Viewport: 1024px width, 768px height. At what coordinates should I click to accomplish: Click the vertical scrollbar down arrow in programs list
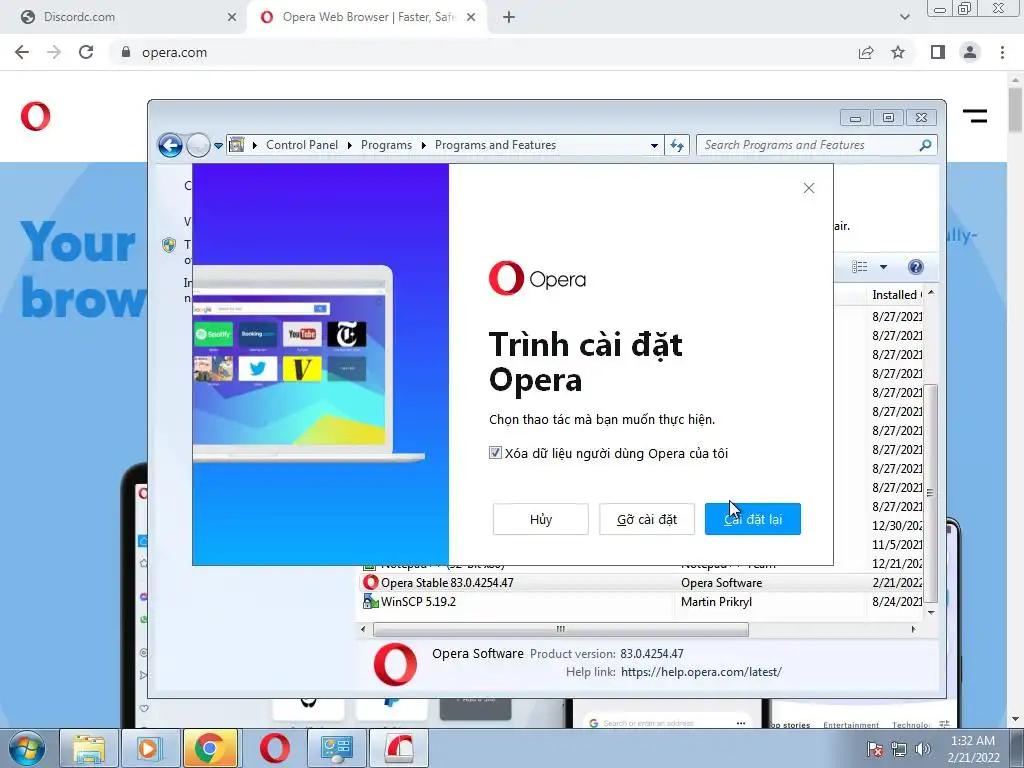pyautogui.click(x=931, y=613)
